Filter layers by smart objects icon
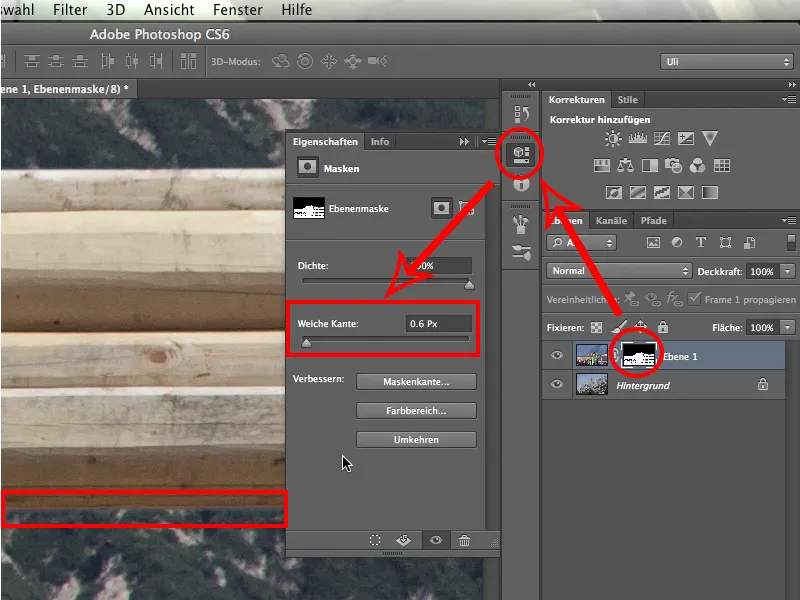Image resolution: width=800 pixels, height=600 pixels. point(749,242)
